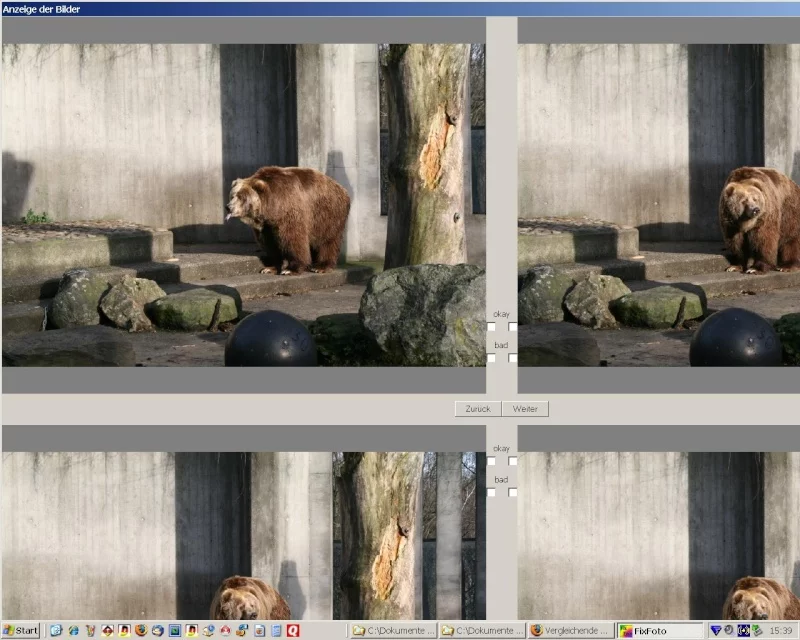800x640 pixels.
Task: Launch Internet Explorer from quick launch
Action: tap(73, 630)
